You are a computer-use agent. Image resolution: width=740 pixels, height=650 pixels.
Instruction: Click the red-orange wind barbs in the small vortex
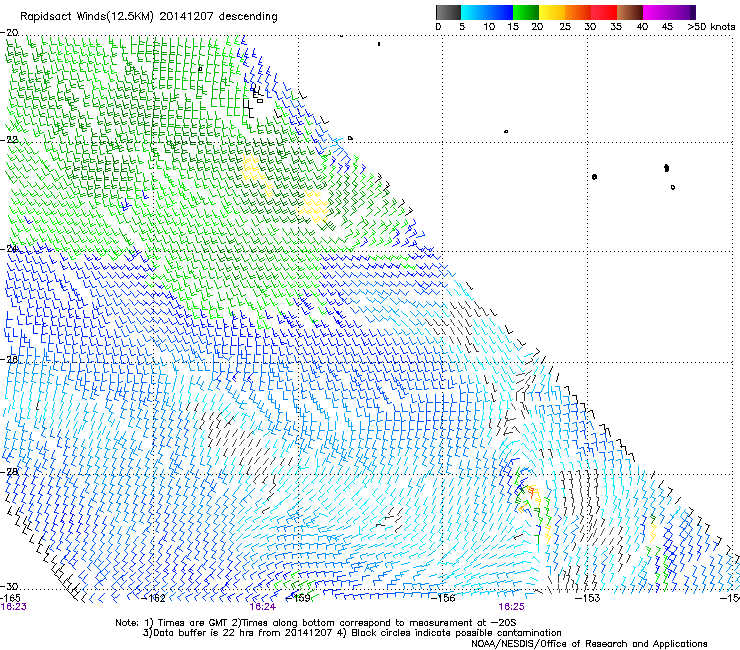pyautogui.click(x=532, y=492)
